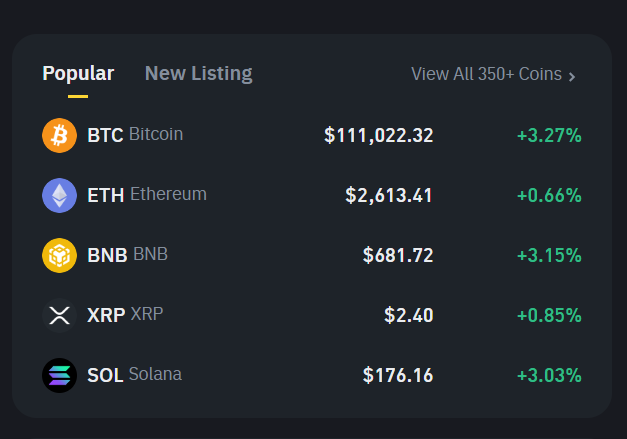Viewport: 627px width, 439px height.
Task: Click Solana's +3.03% change value
Action: tap(549, 376)
